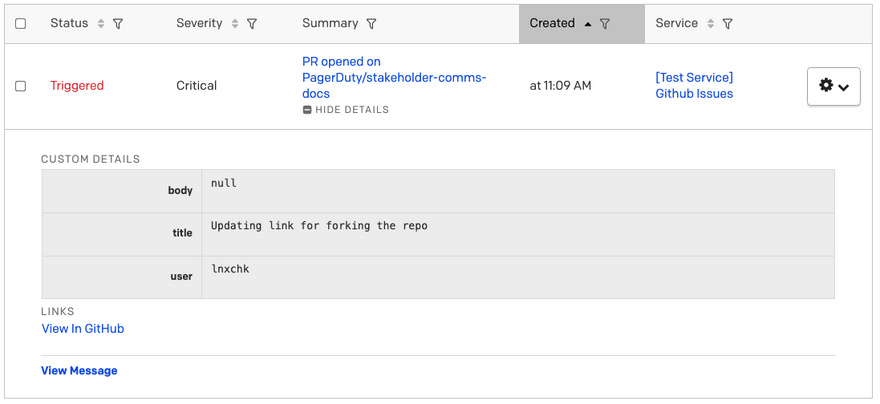Click the Service column sort arrows
This screenshot has height=404, width=880.
coord(710,24)
